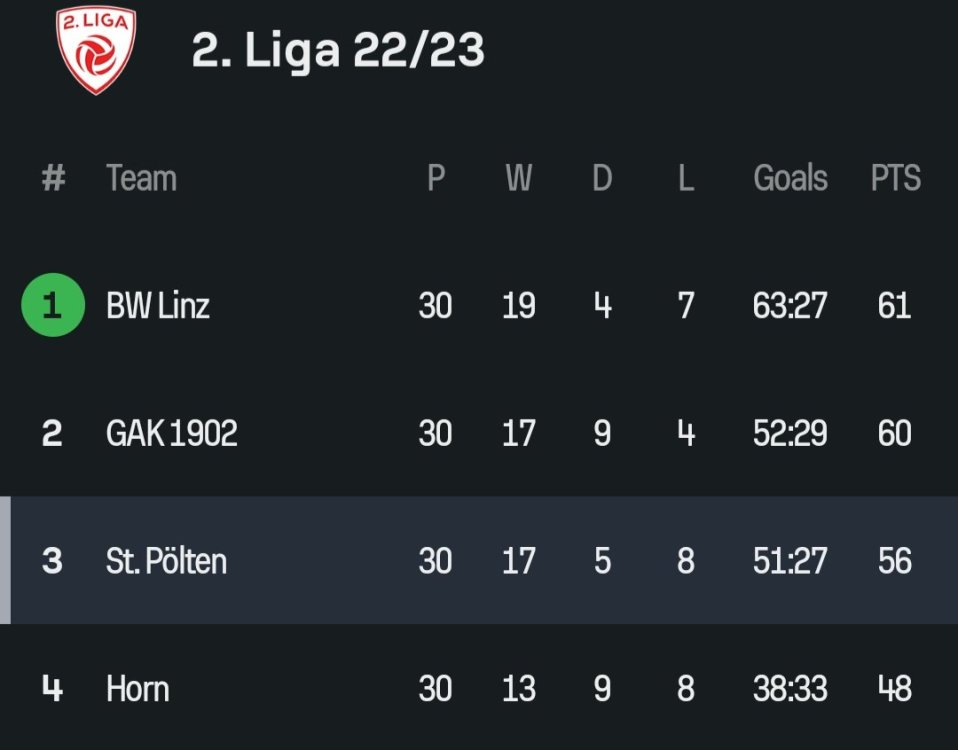The height and width of the screenshot is (750, 958).
Task: Sort standings by the W column
Action: point(518,178)
